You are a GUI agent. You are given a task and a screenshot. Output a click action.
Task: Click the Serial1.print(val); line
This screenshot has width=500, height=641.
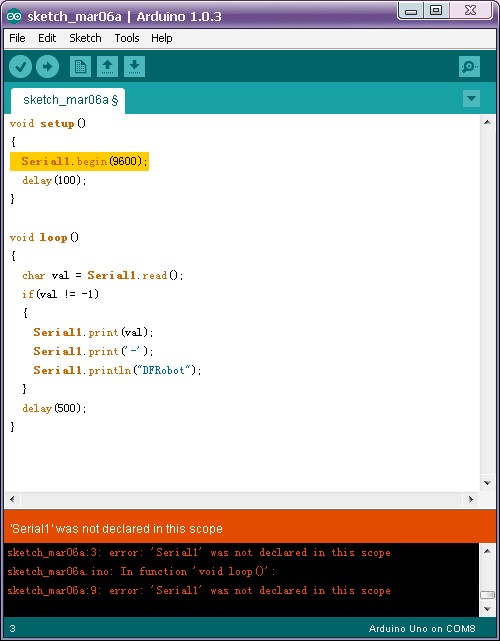click(93, 332)
